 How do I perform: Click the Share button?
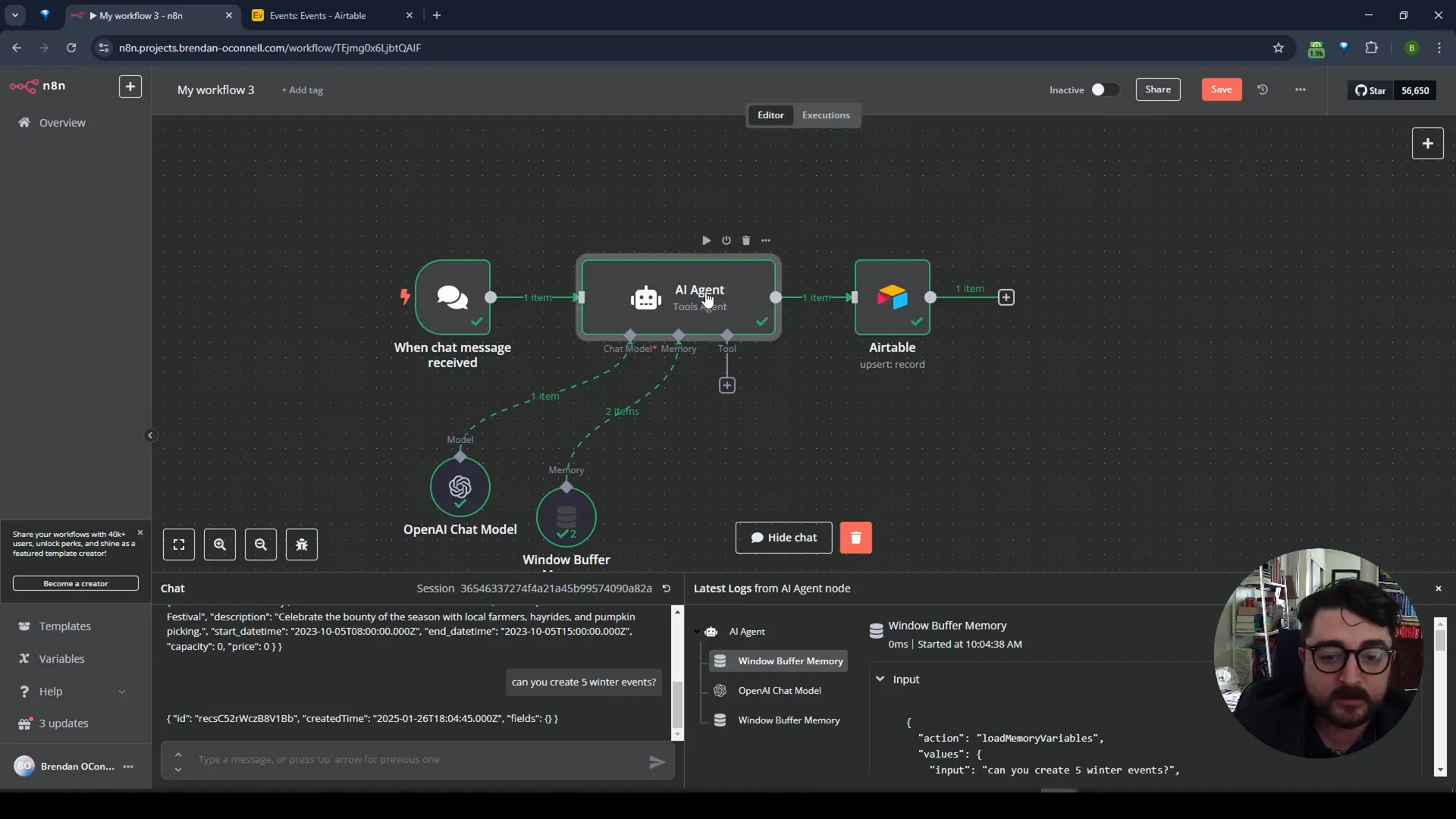(x=1158, y=89)
